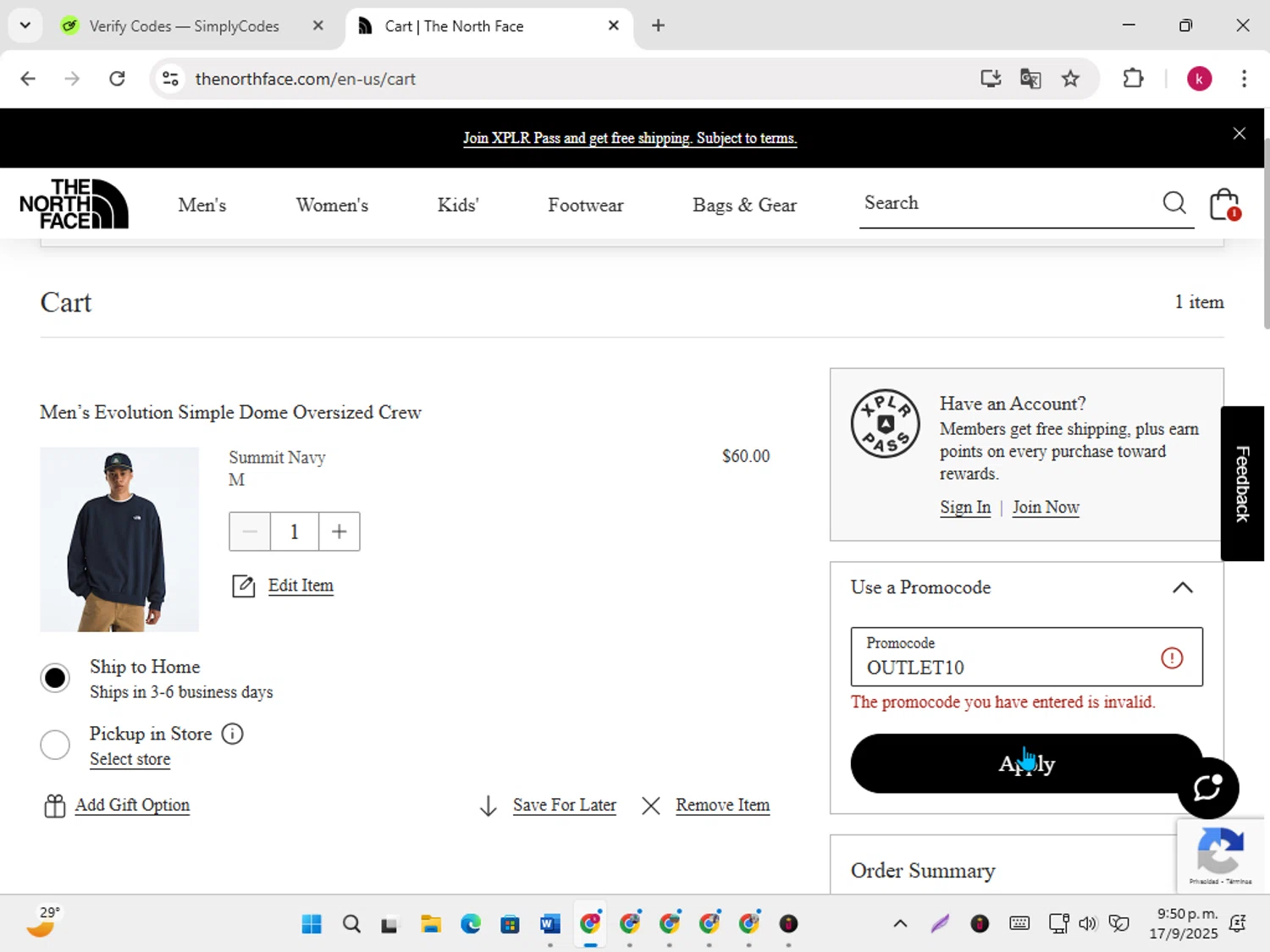This screenshot has width=1270, height=952.
Task: Click the Sign In link
Action: [965, 507]
